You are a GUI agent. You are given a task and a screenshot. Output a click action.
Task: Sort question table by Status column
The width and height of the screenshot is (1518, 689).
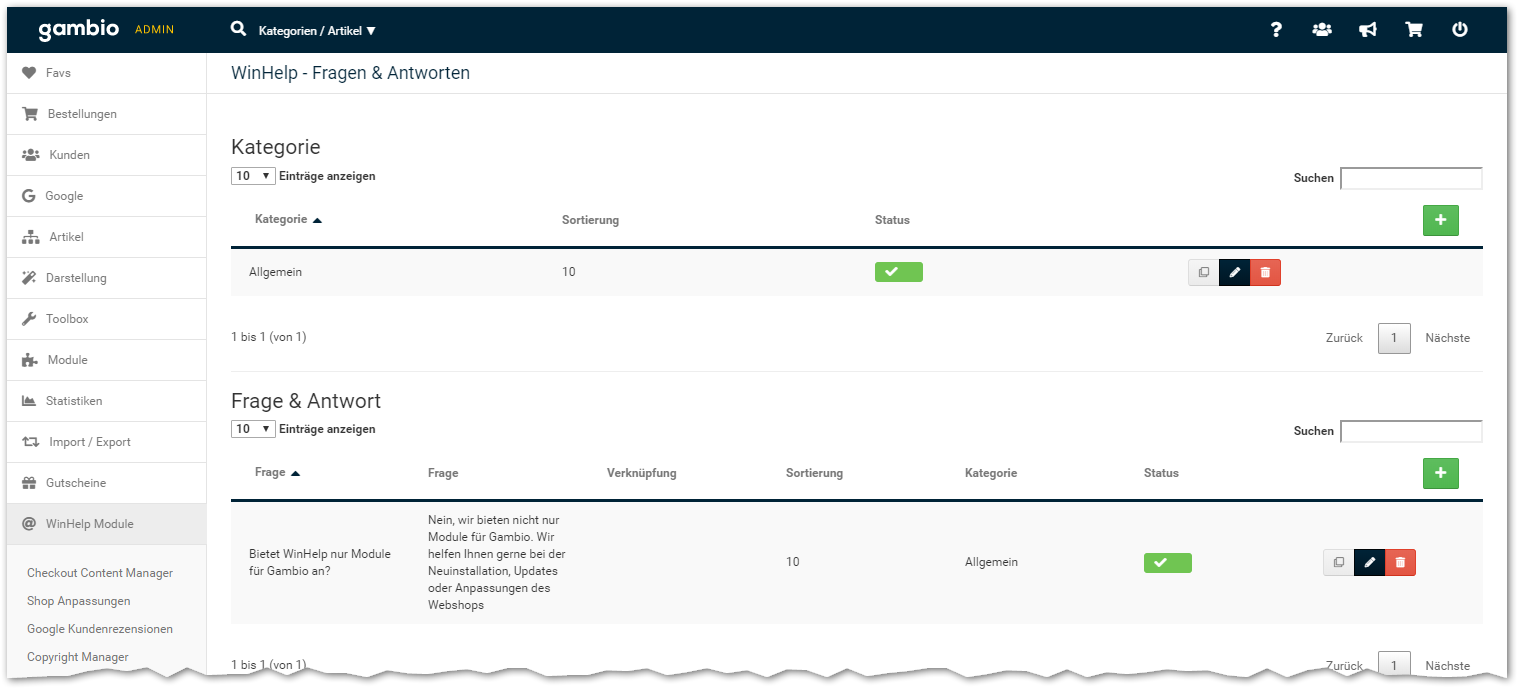pos(1161,473)
